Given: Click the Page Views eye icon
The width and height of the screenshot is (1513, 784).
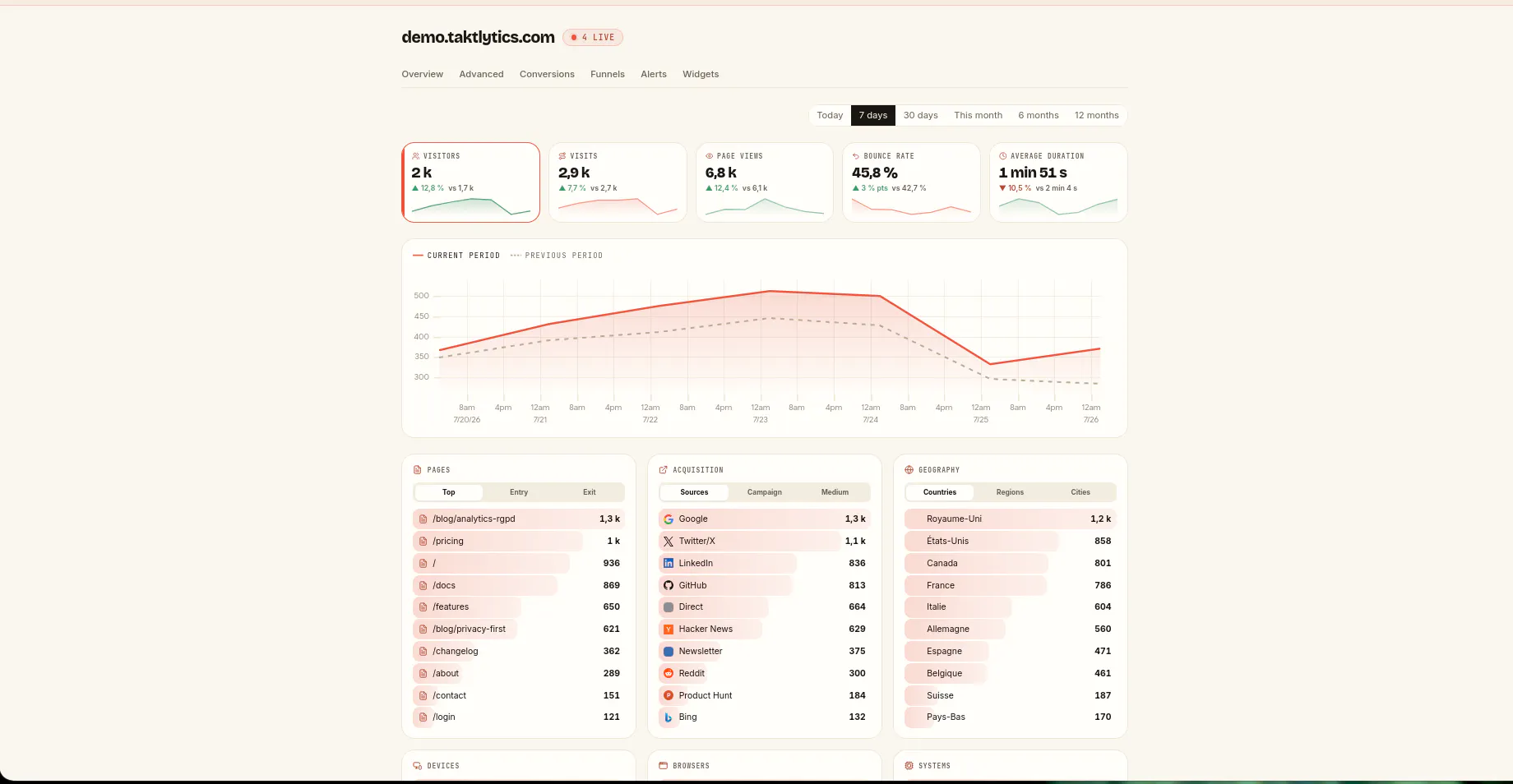Looking at the screenshot, I should 710,156.
